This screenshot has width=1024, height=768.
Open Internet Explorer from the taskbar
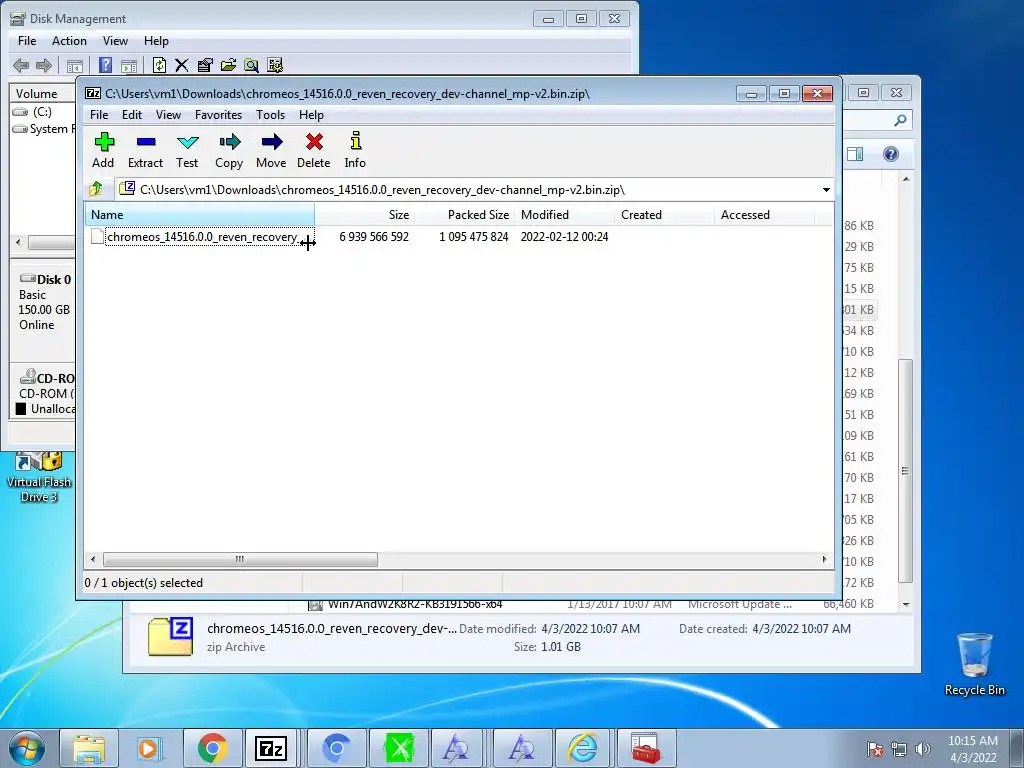[x=582, y=748]
